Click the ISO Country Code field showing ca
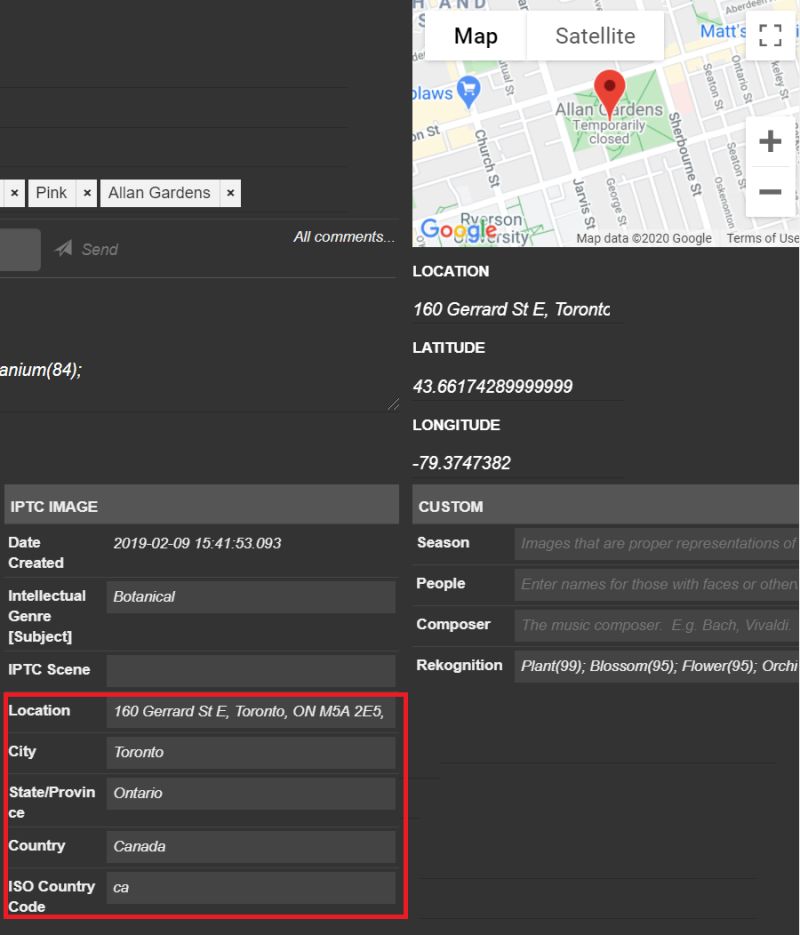 [251, 887]
